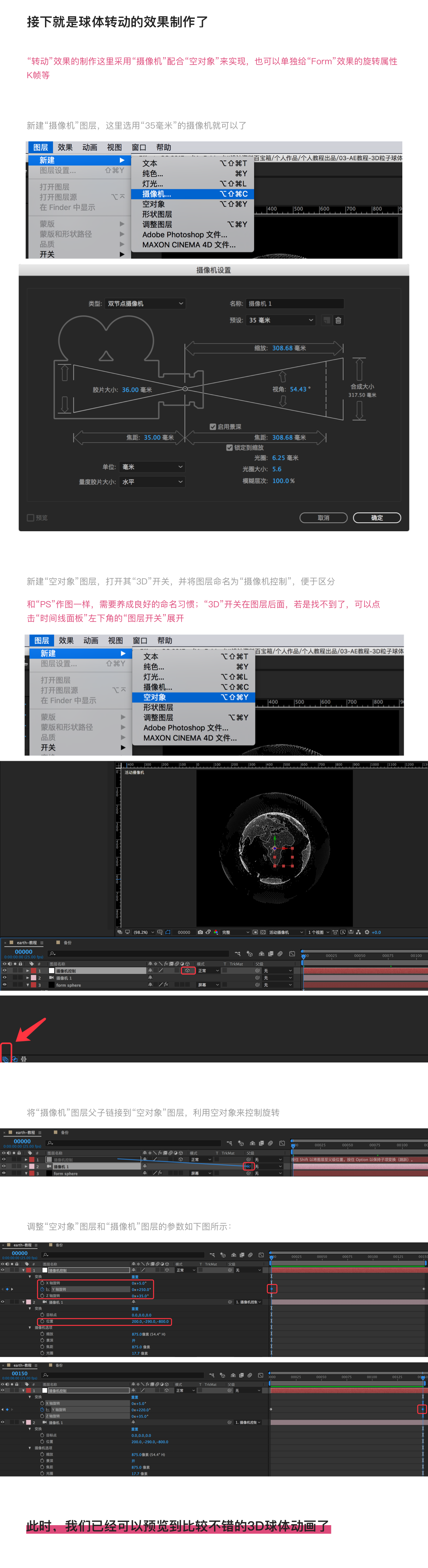Viewport: 428px width, 1568px height.
Task: Click the 模糊层次 value 100.0%
Action: click(x=283, y=480)
